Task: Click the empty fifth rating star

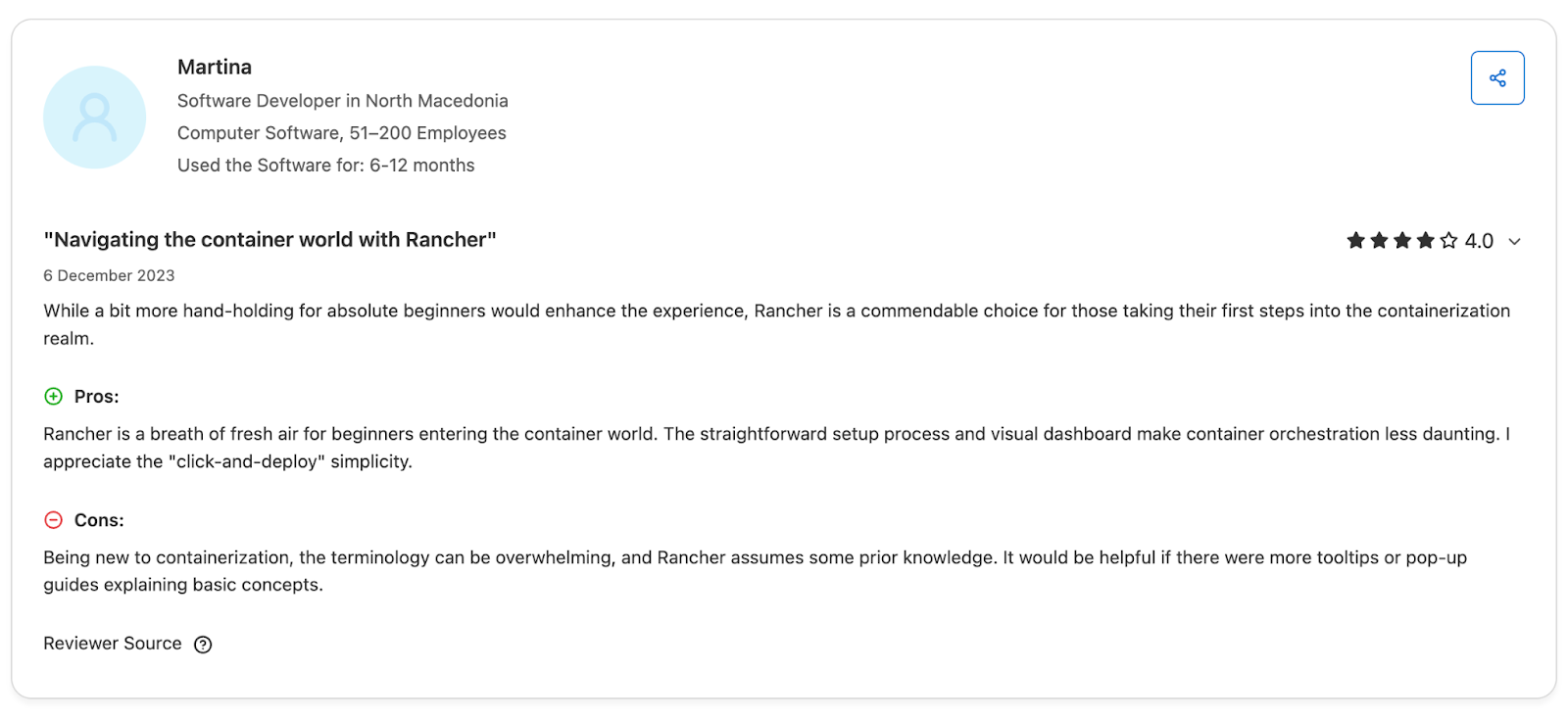Action: [x=1448, y=241]
